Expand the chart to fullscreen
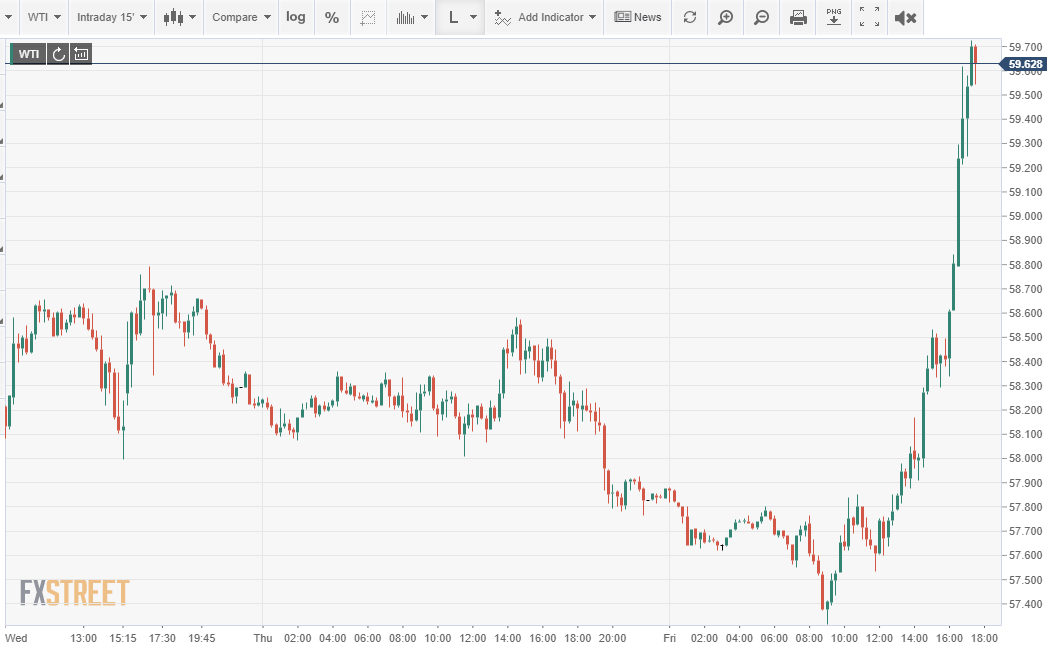The height and width of the screenshot is (659, 1059). pyautogui.click(x=869, y=18)
